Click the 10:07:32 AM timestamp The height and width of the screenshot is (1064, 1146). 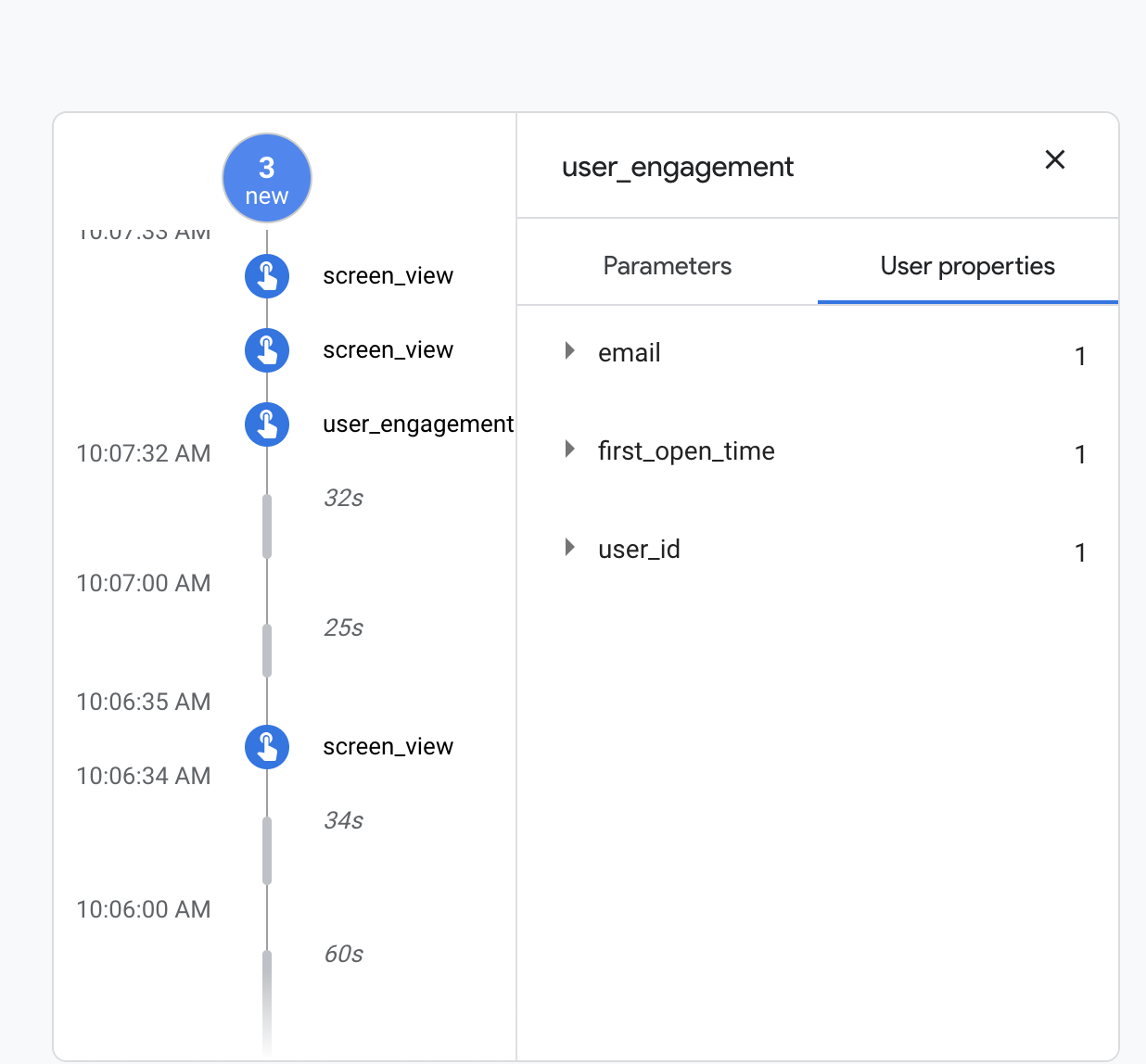(144, 454)
